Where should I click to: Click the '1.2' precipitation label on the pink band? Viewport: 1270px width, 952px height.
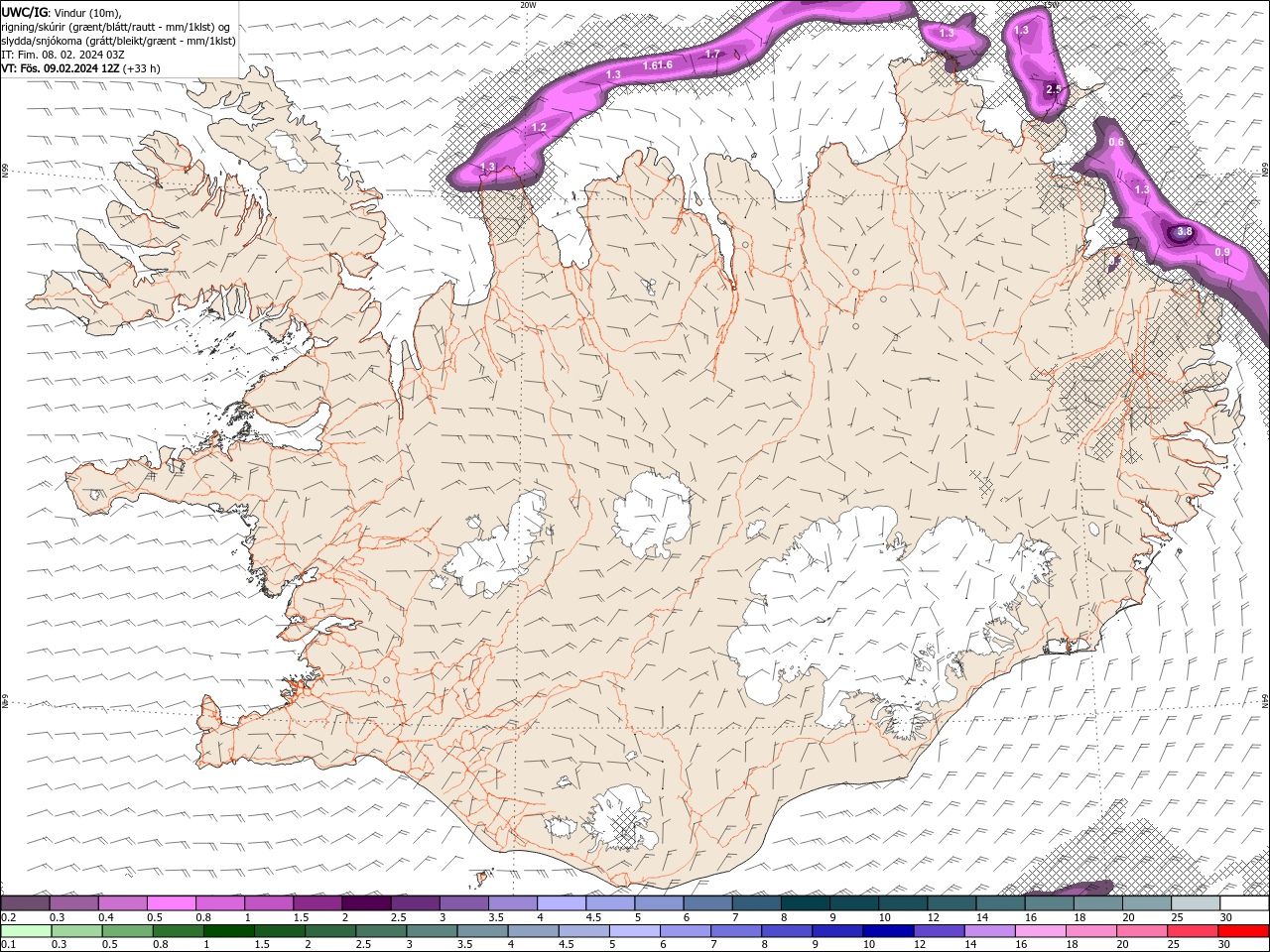(539, 128)
